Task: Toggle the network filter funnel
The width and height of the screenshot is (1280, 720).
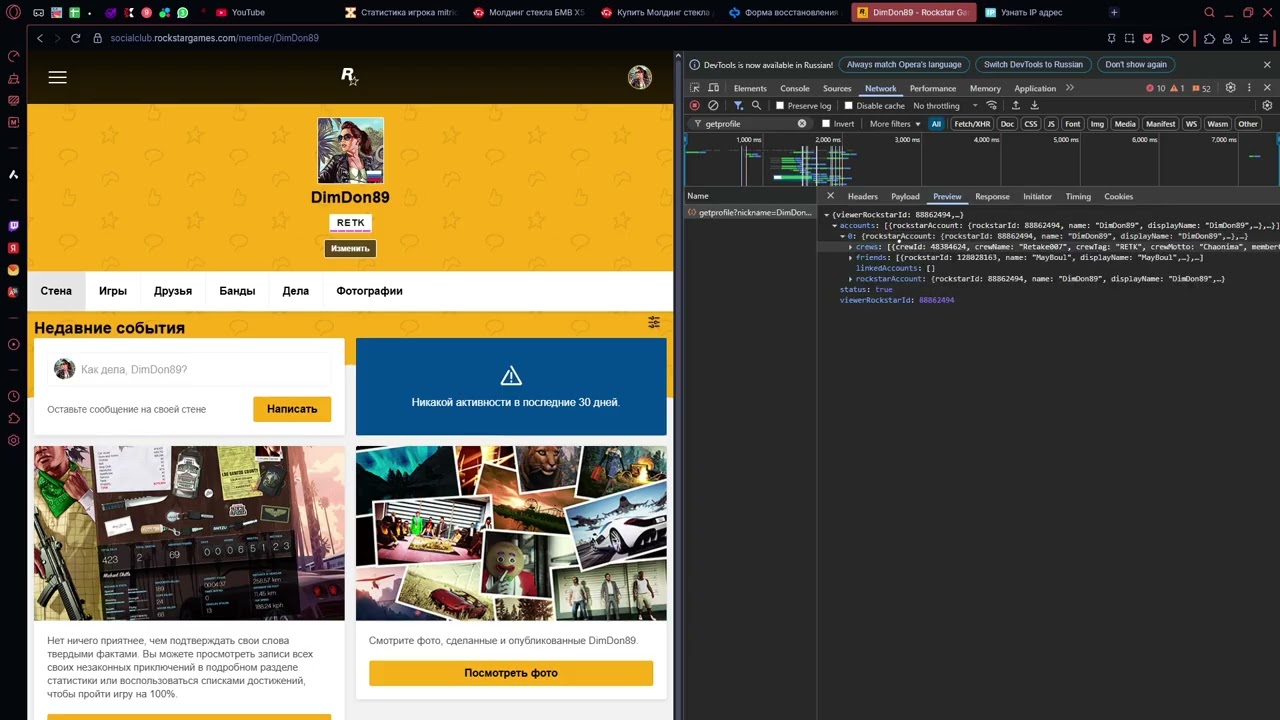Action: (x=738, y=105)
